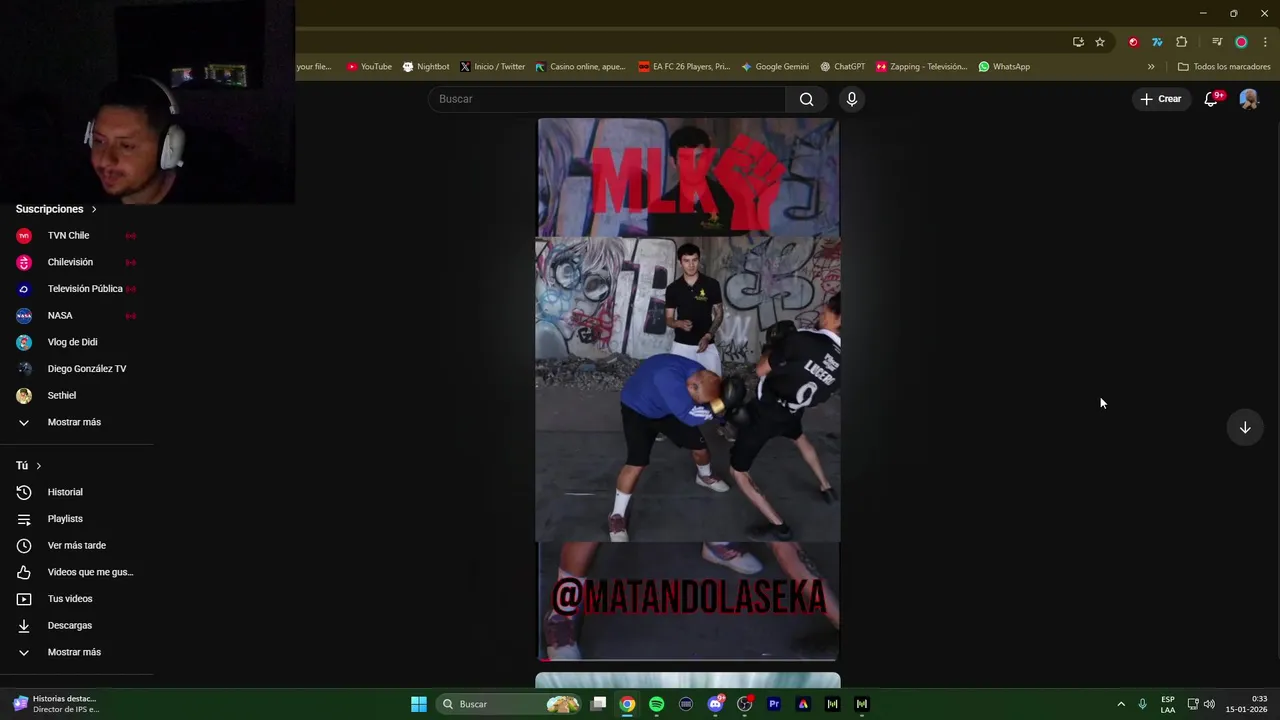Viewport: 1280px width, 720px height.
Task: Open the Google Gemini bookmark
Action: (775, 67)
